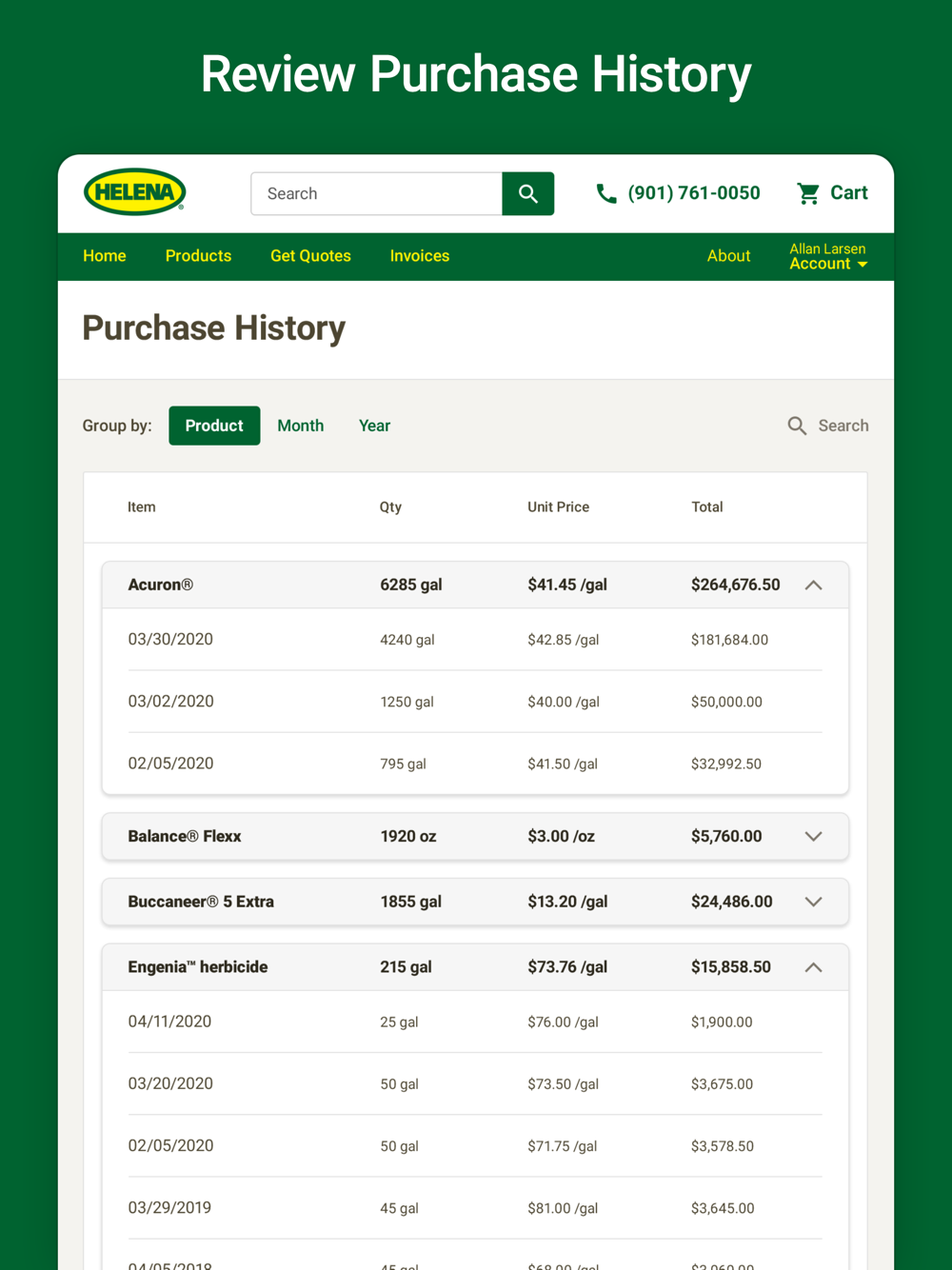Click the $3,675.00 total

click(722, 1084)
